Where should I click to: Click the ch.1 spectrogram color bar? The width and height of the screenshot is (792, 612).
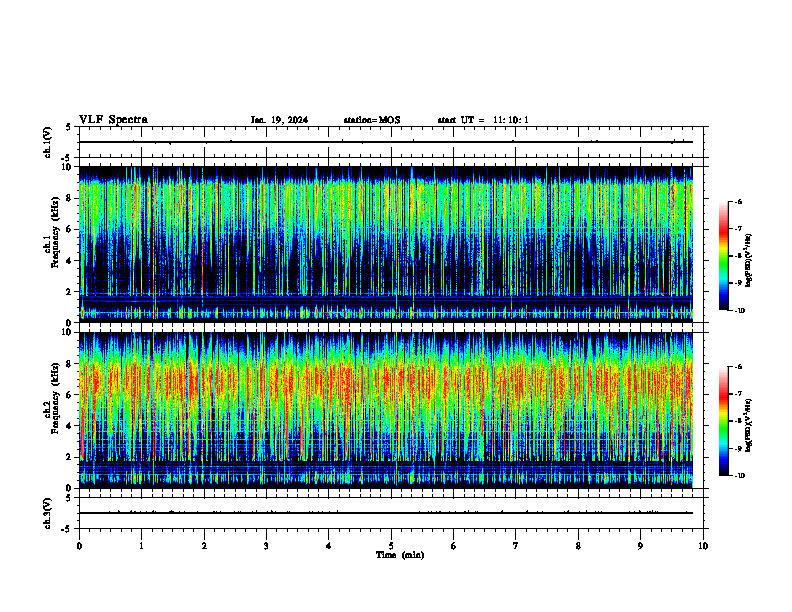pos(723,256)
